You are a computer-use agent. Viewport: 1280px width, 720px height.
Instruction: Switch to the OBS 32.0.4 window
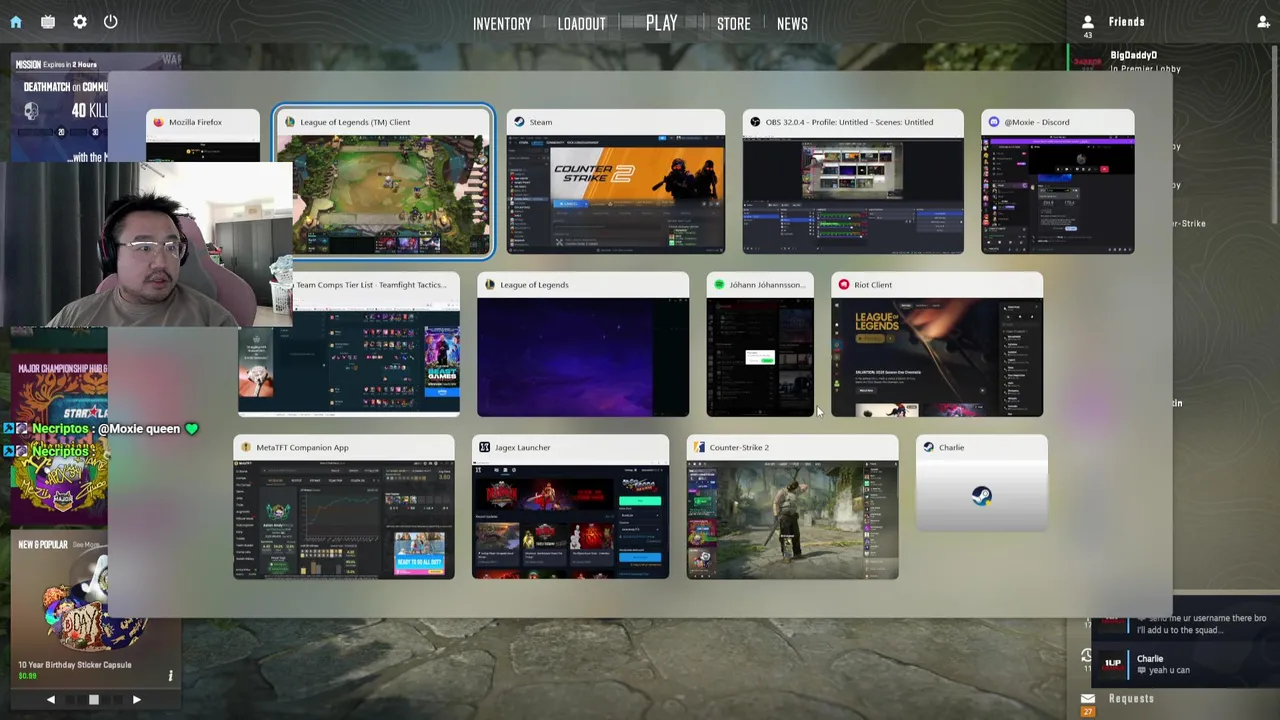coord(853,182)
